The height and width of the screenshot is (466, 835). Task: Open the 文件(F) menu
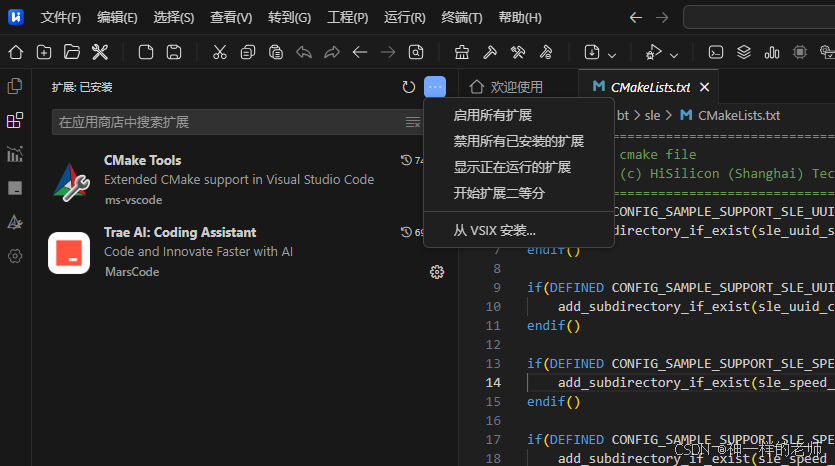(x=61, y=18)
